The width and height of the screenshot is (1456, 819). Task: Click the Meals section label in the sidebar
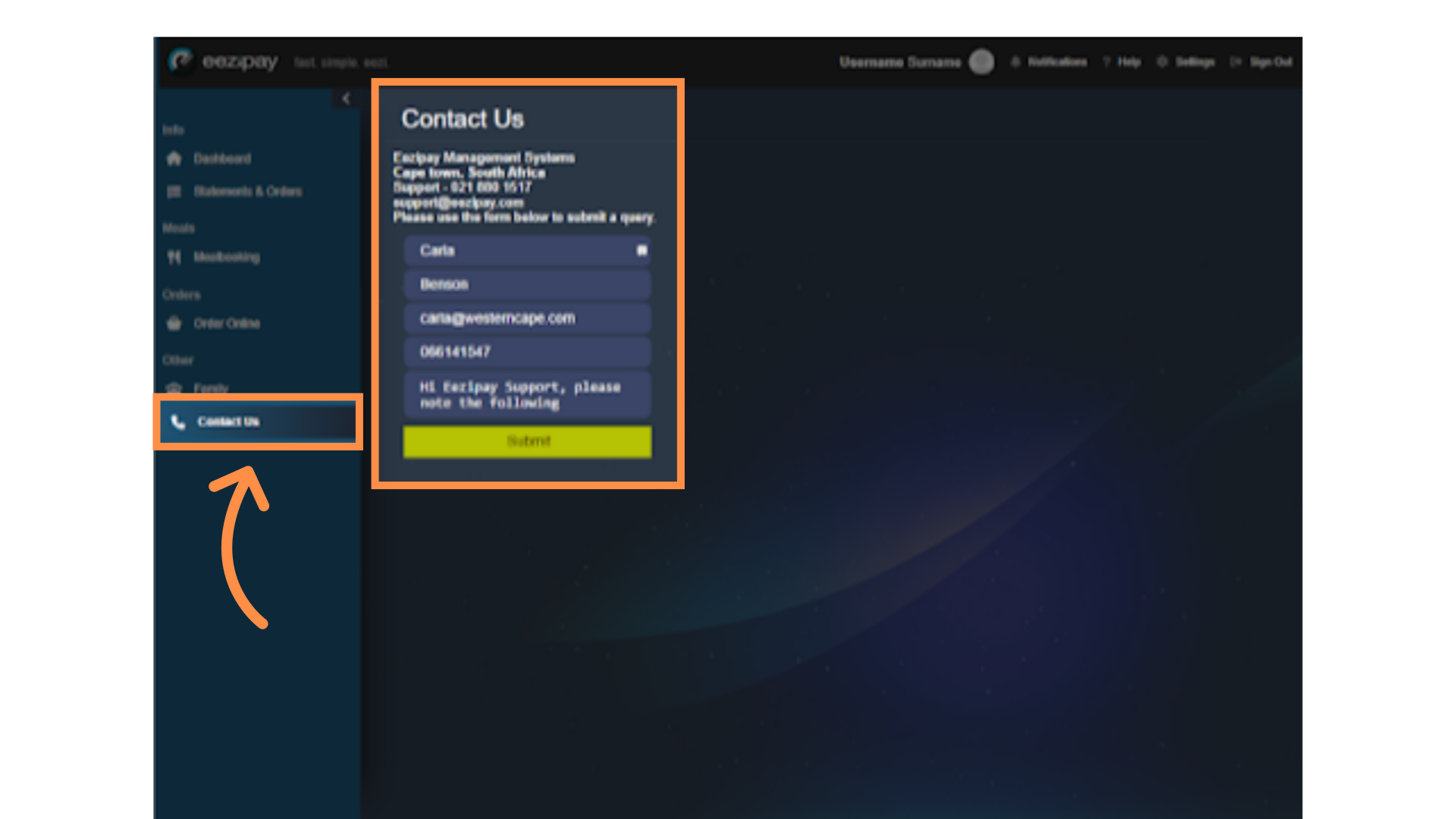tap(178, 227)
